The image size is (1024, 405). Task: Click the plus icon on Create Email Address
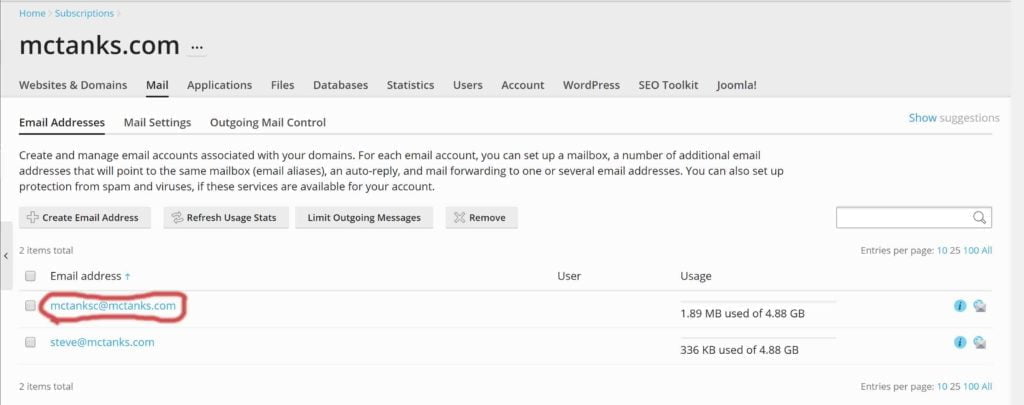pos(32,218)
